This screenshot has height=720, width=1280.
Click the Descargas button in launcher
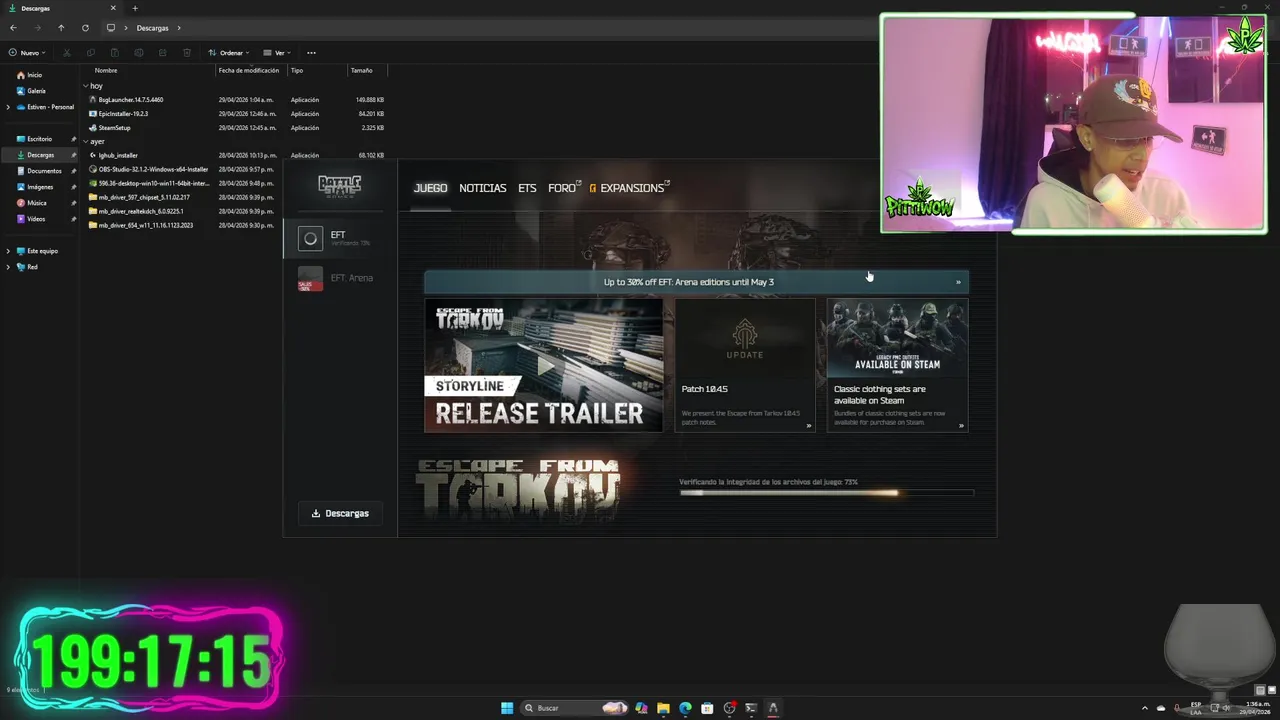pyautogui.click(x=340, y=513)
